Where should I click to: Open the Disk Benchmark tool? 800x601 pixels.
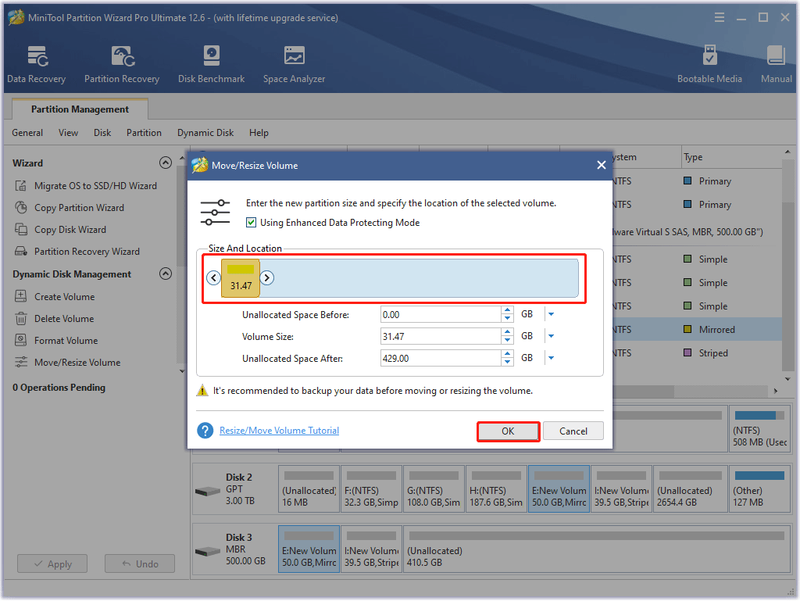coord(211,64)
